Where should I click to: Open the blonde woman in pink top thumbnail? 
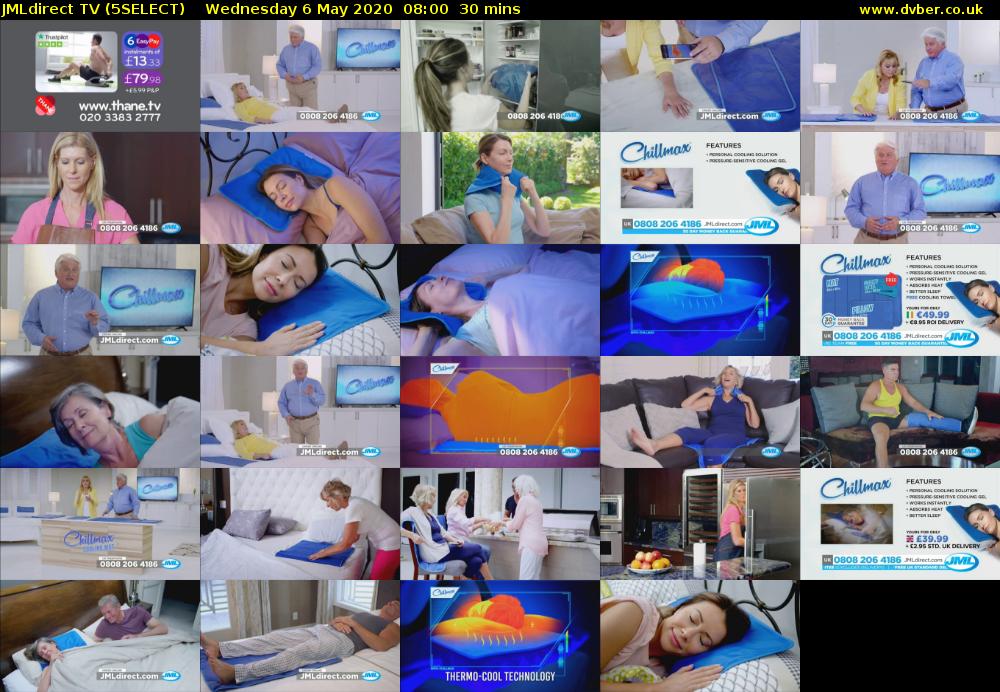(100, 188)
